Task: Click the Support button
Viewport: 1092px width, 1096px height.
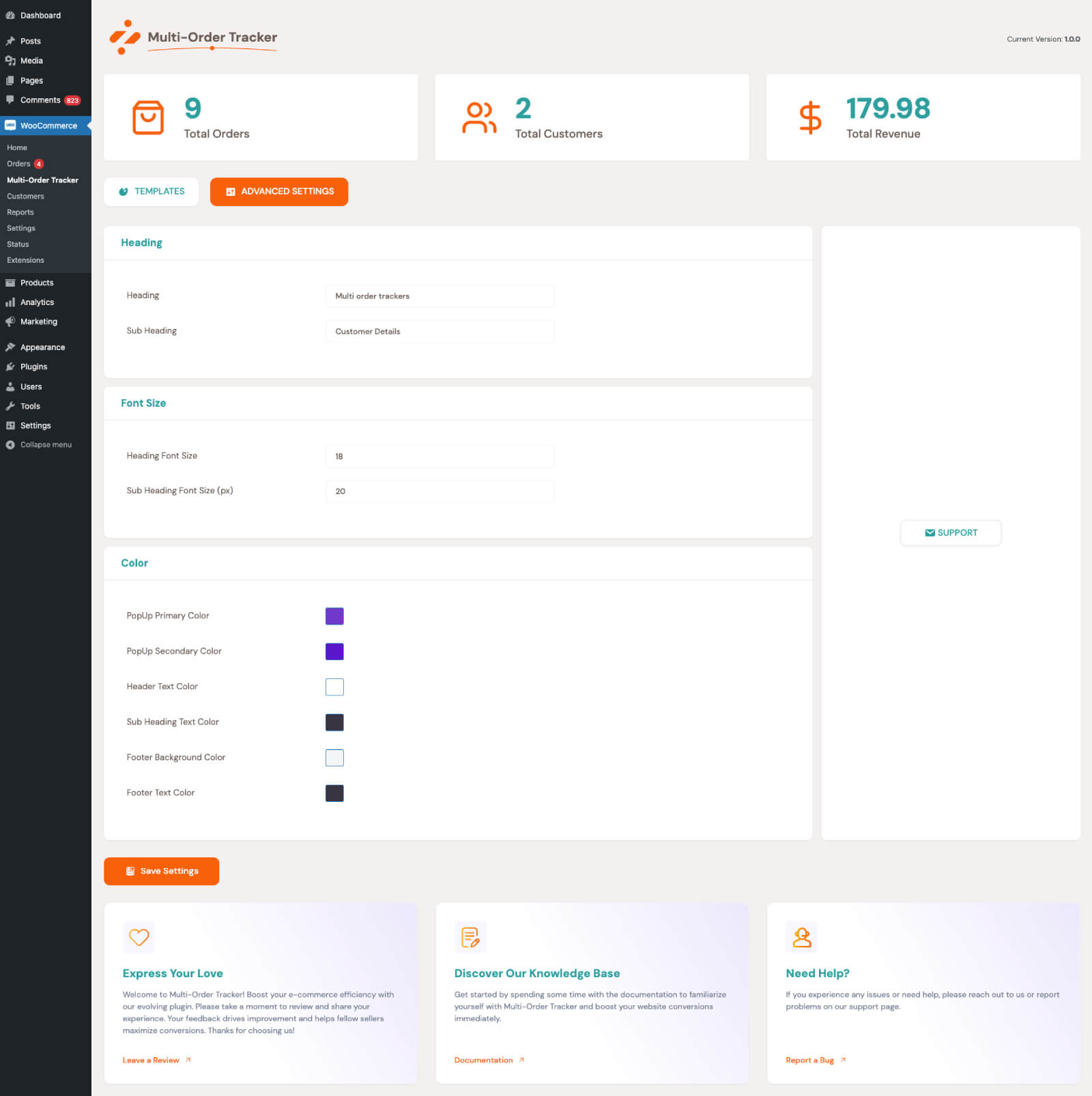Action: 951,533
